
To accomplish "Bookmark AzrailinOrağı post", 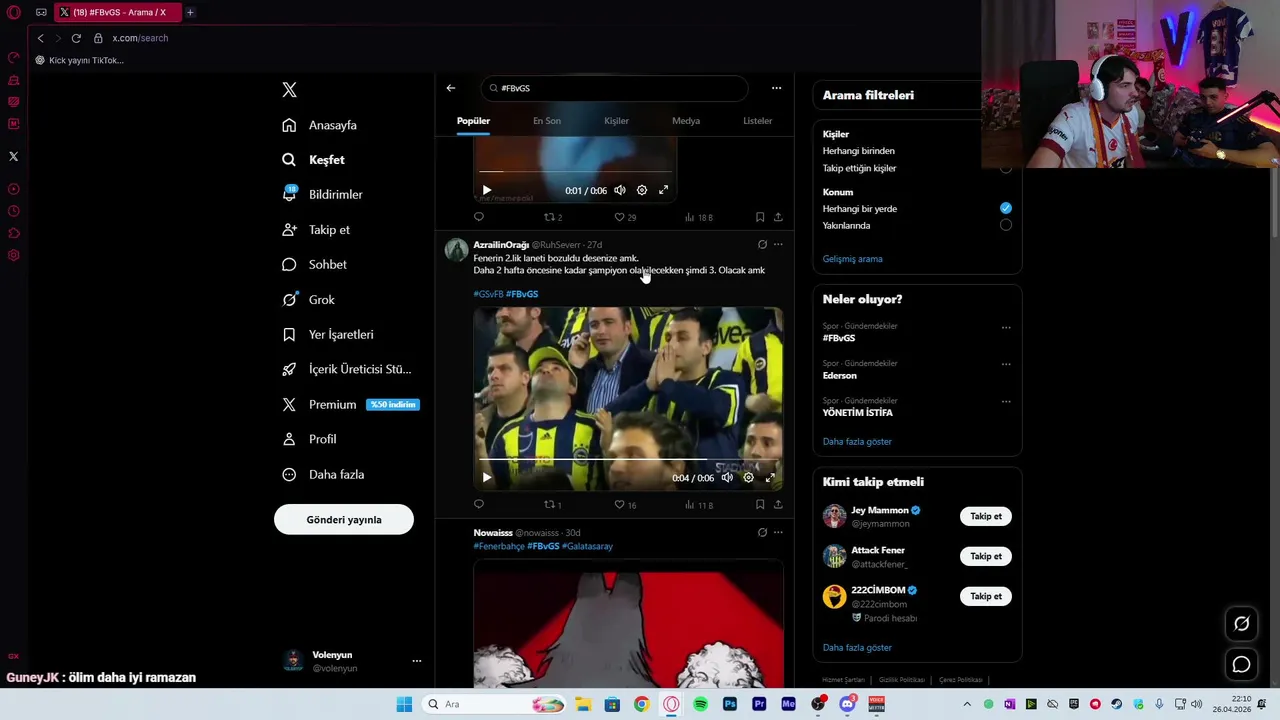I will (x=760, y=505).
